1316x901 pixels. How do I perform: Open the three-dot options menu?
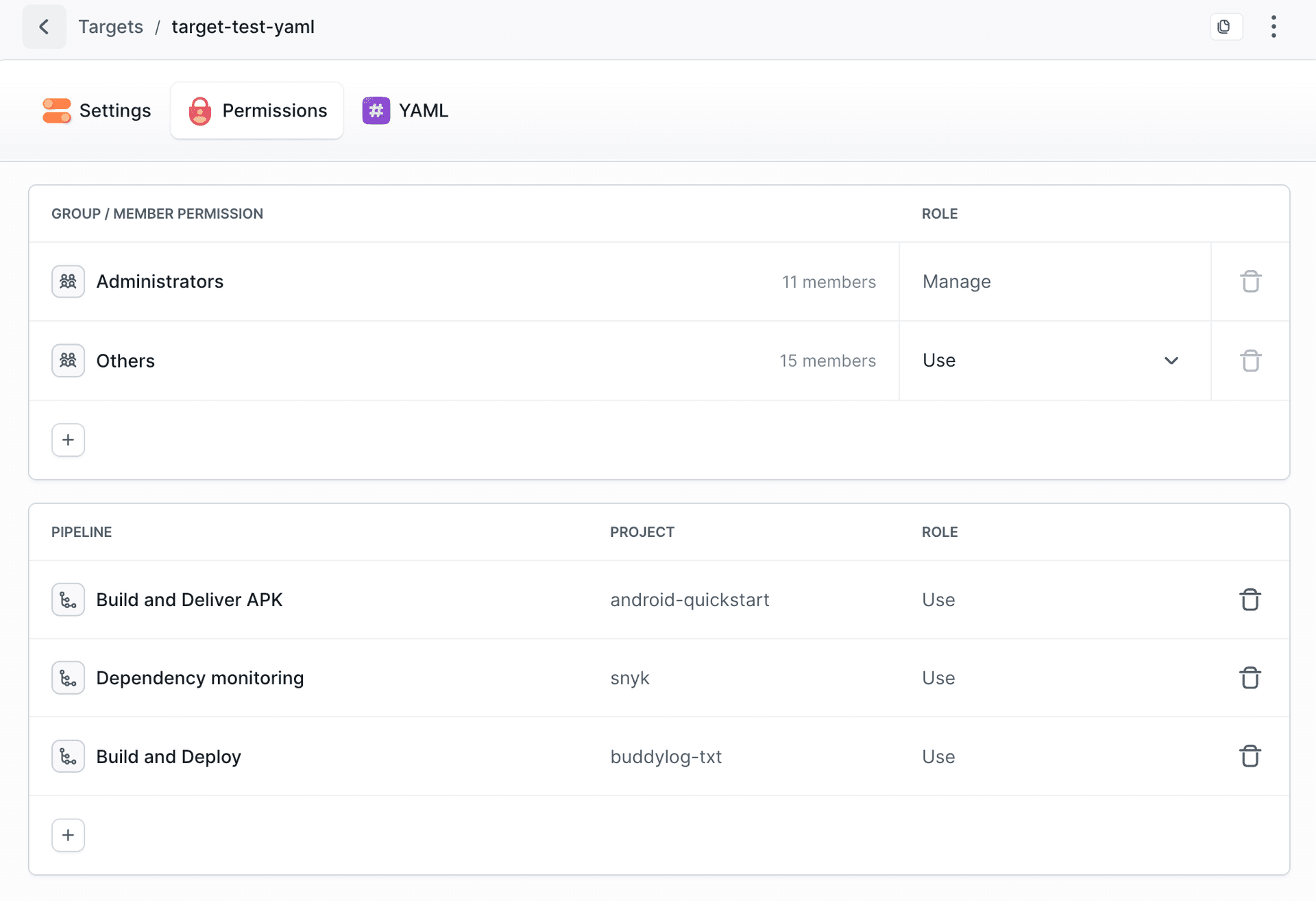[1274, 26]
